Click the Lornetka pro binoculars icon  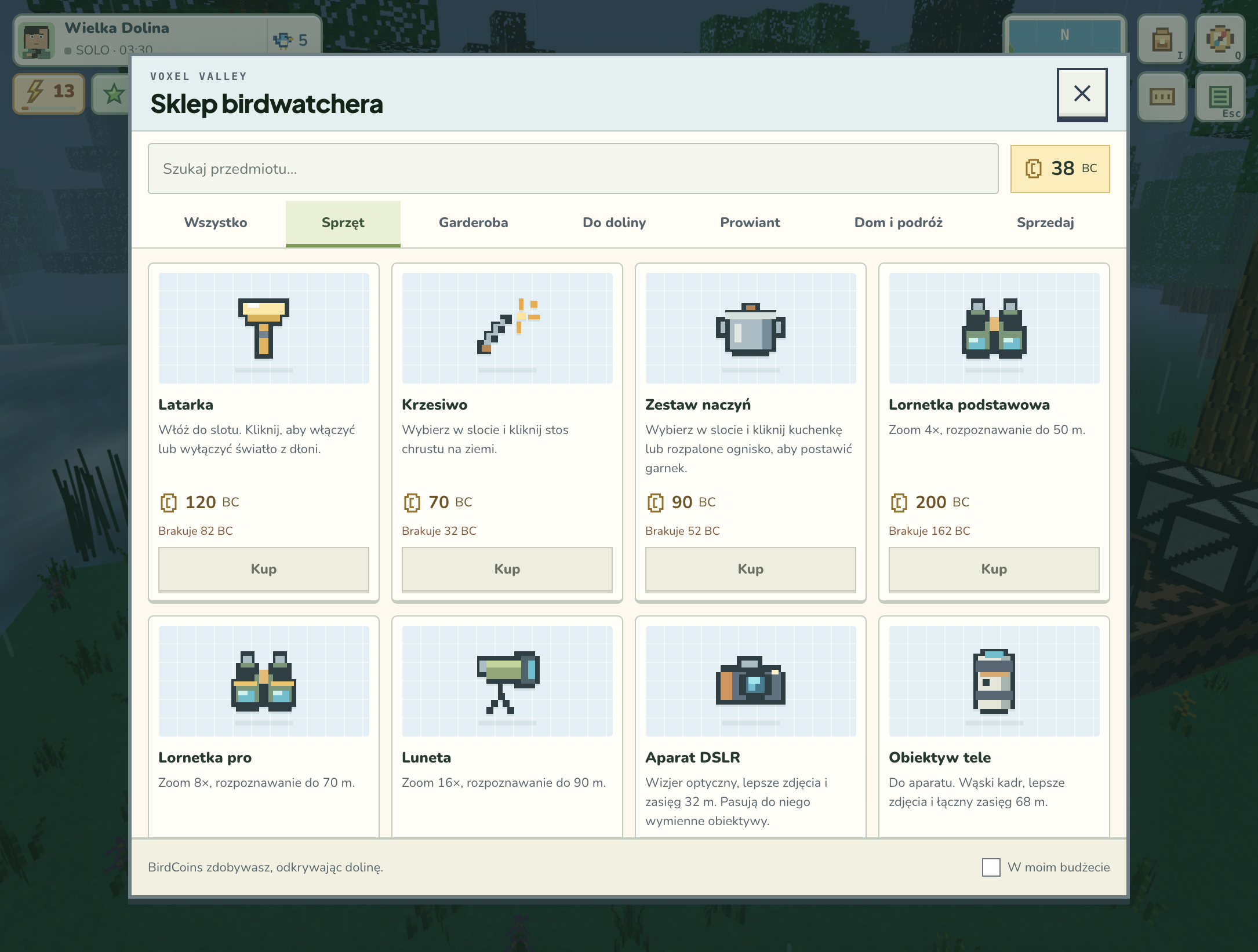click(x=264, y=681)
